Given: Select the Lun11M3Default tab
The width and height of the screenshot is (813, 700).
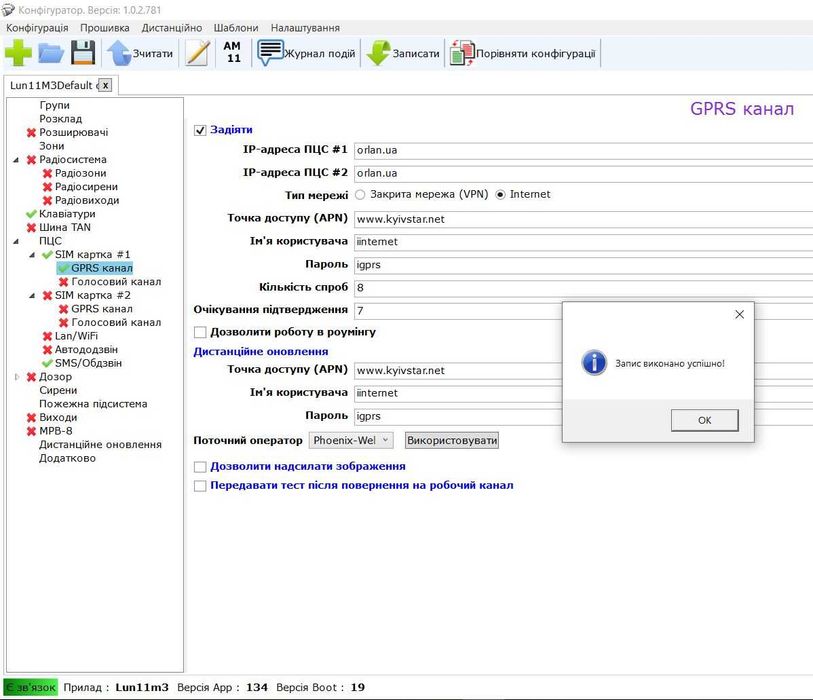Looking at the screenshot, I should 52,86.
